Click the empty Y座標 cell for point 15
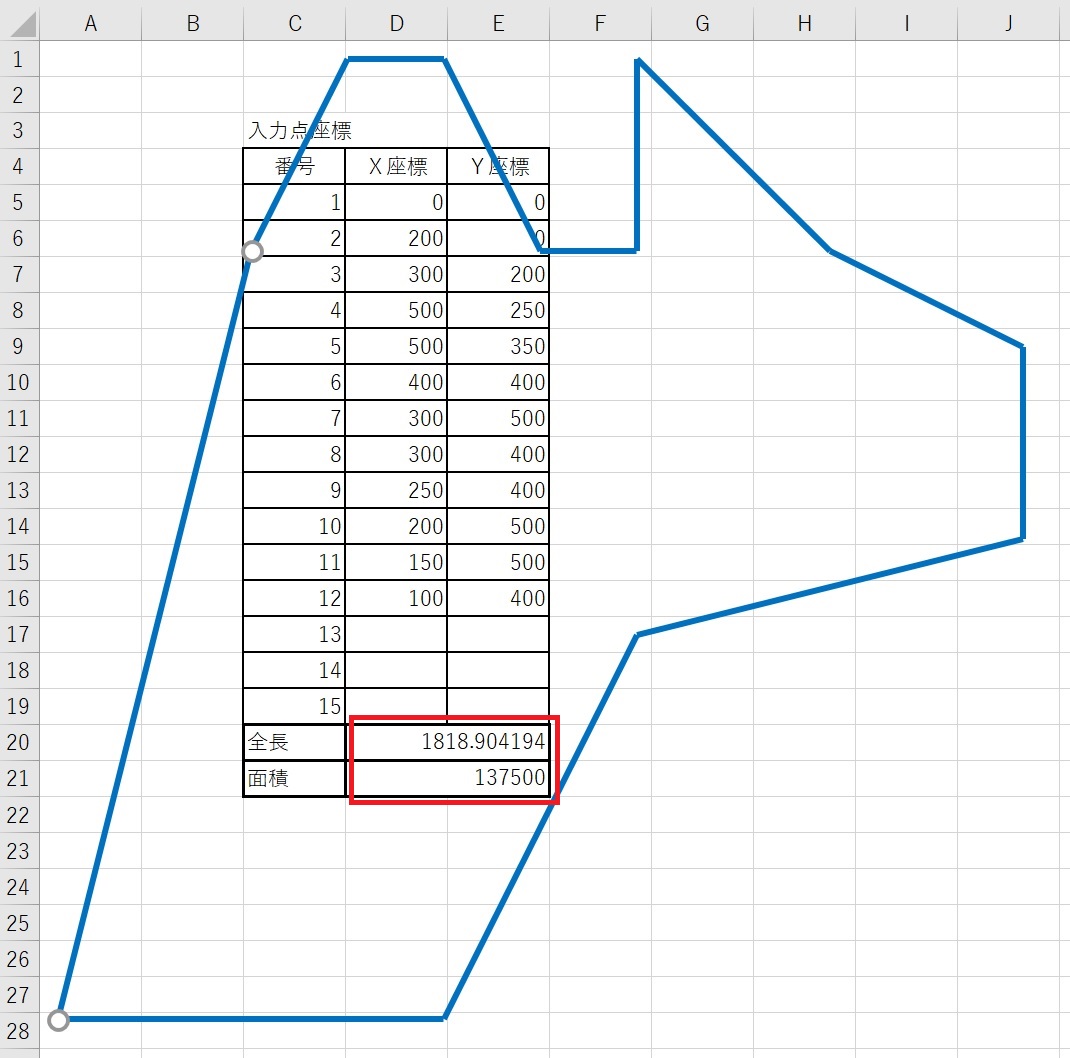The width and height of the screenshot is (1070, 1058). coord(498,707)
